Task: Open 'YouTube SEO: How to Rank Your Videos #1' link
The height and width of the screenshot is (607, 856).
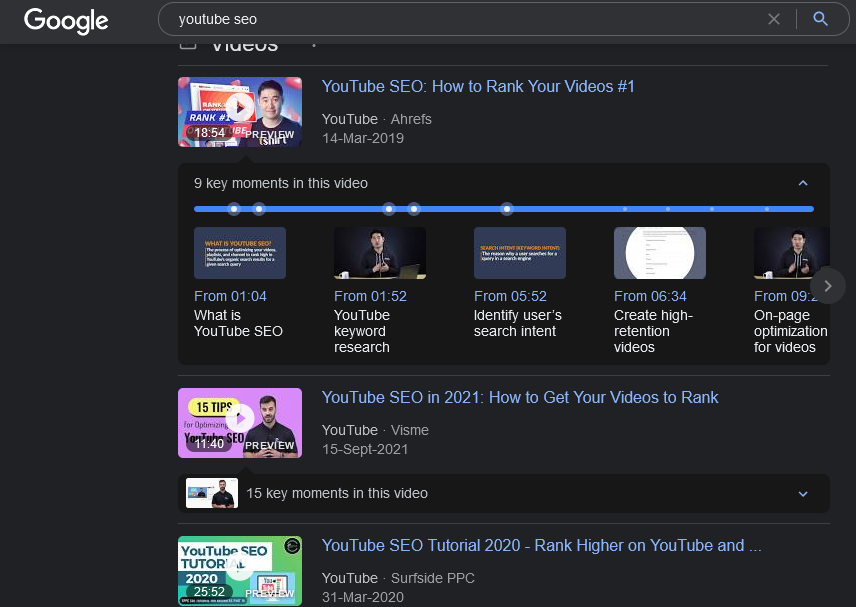Action: coord(478,86)
